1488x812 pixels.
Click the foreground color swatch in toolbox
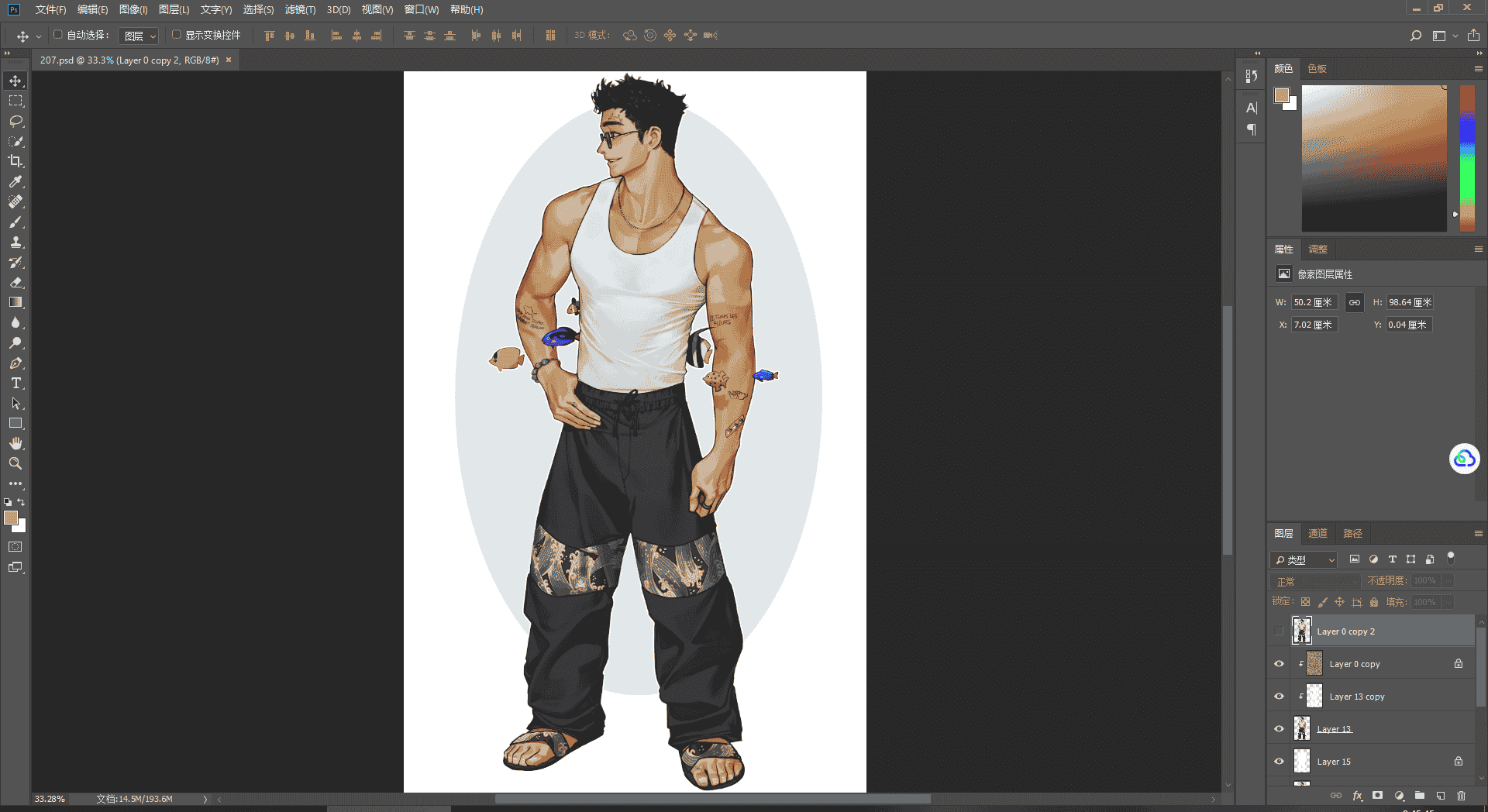click(11, 518)
